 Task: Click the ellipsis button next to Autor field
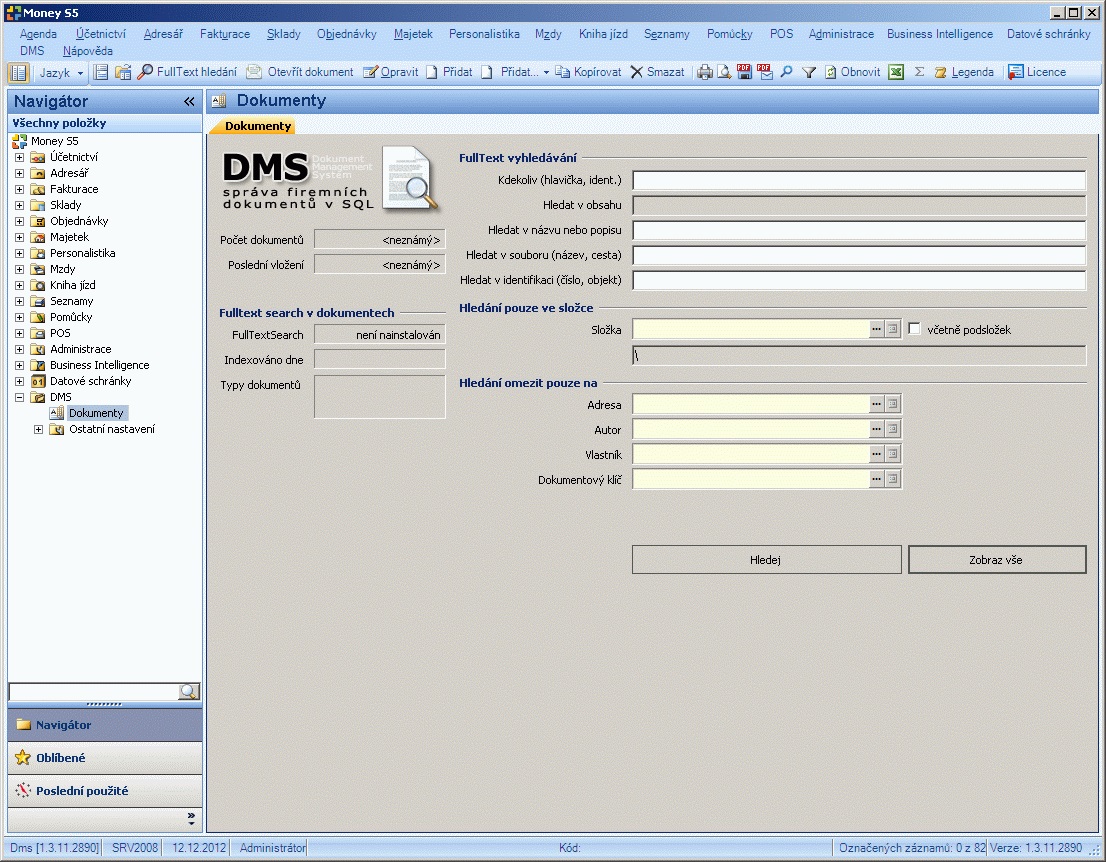coord(877,429)
